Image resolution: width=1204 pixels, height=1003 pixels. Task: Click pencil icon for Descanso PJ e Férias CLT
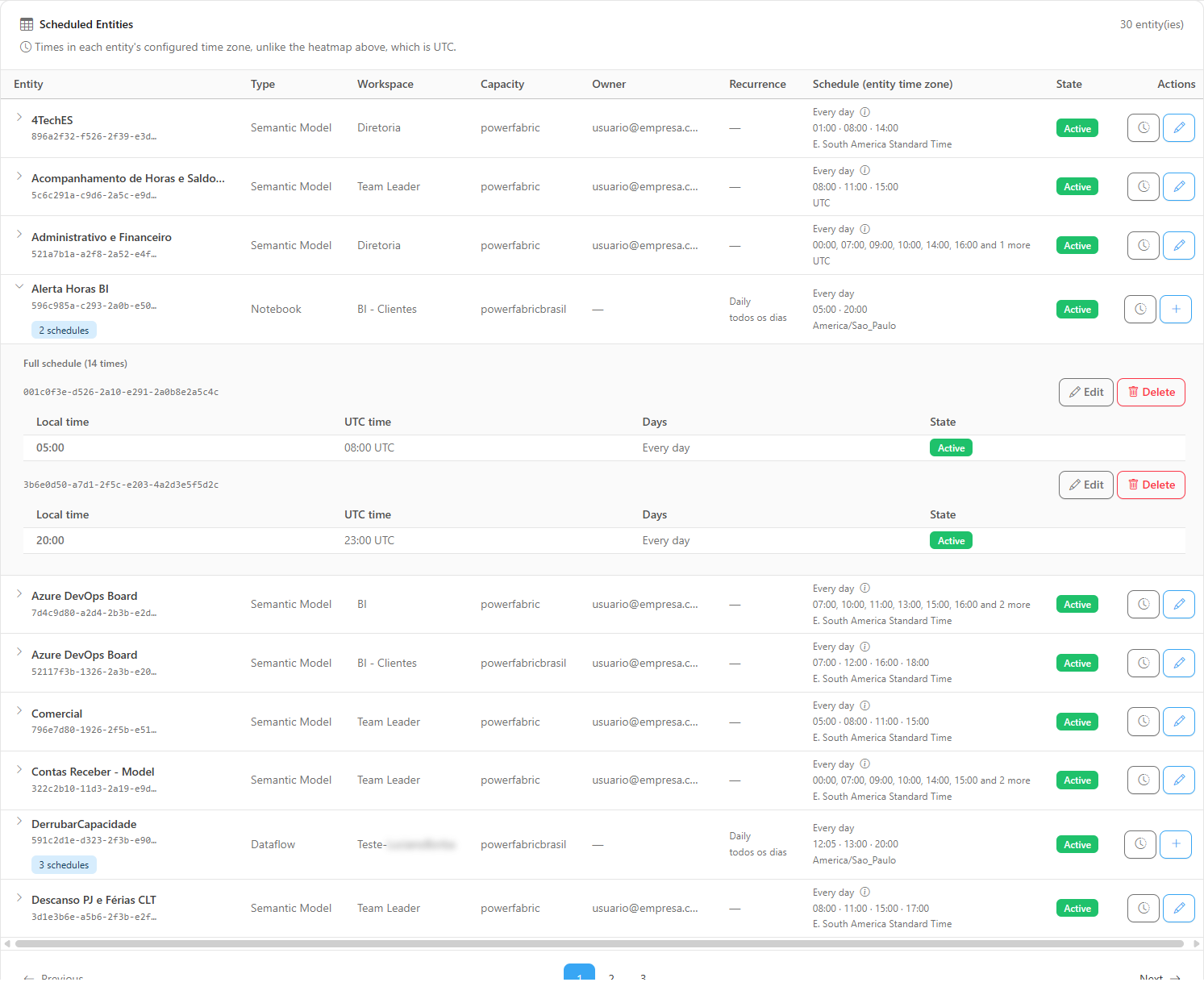click(1178, 908)
